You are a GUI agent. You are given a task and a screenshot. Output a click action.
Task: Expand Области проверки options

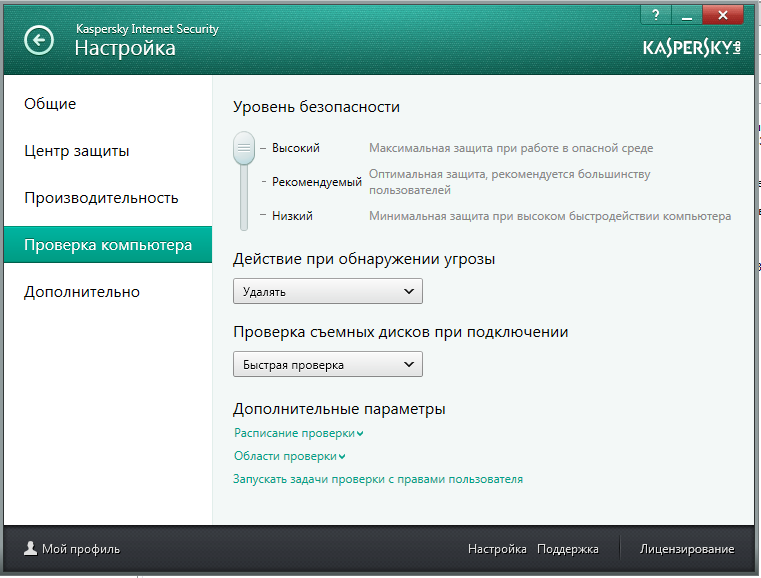coord(290,456)
